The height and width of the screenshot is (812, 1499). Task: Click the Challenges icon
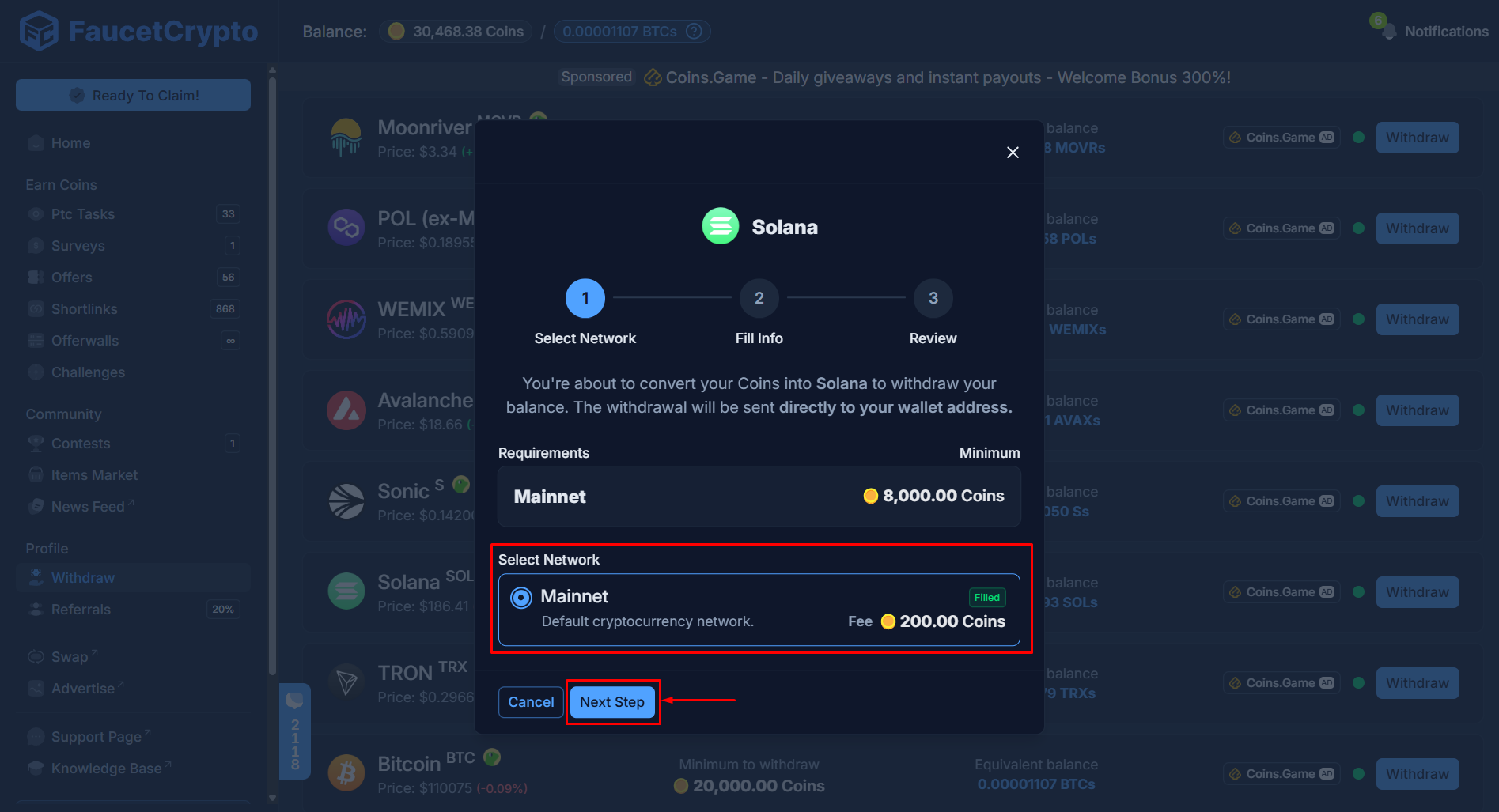pos(36,372)
